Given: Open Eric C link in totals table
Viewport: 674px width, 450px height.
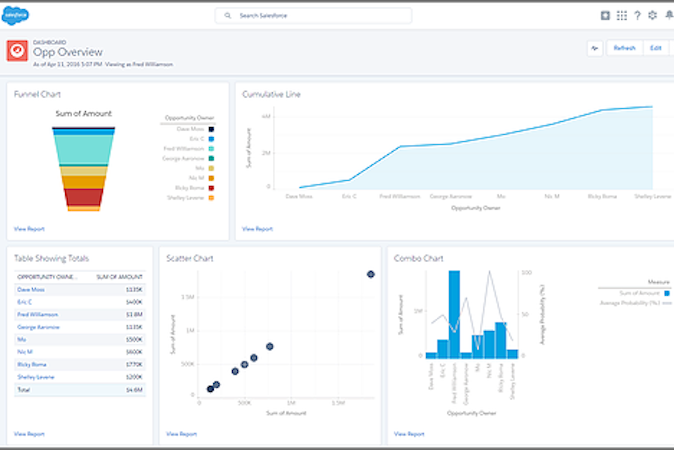Looking at the screenshot, I should pos(25,302).
